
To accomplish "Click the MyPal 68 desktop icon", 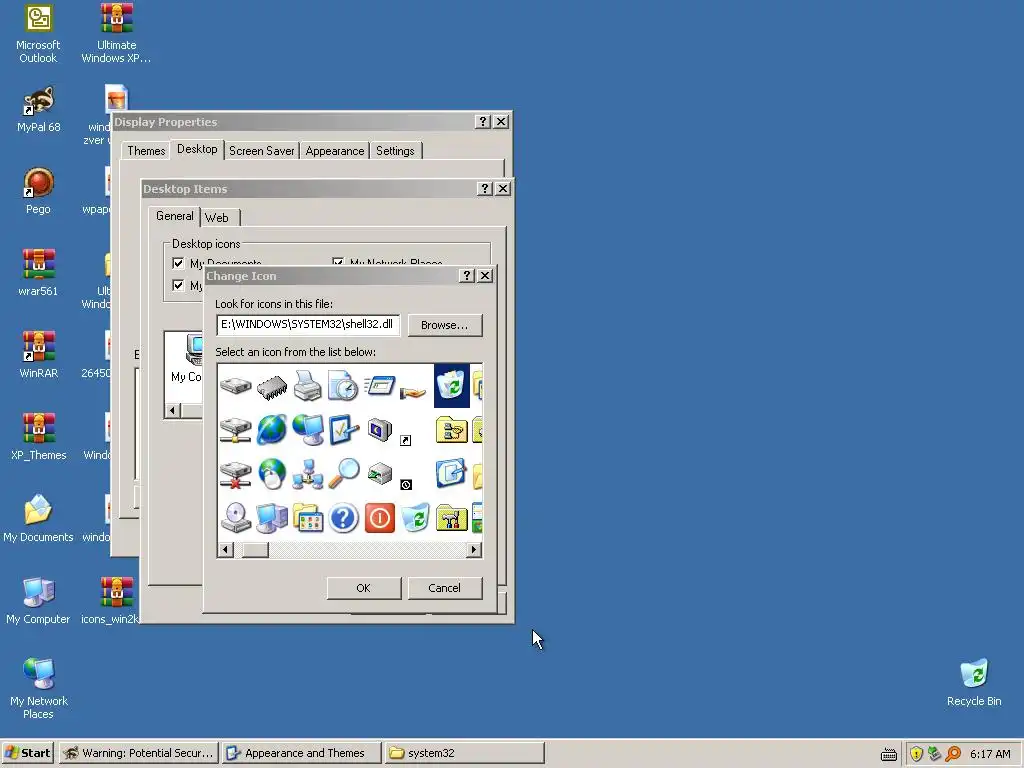I will [39, 110].
